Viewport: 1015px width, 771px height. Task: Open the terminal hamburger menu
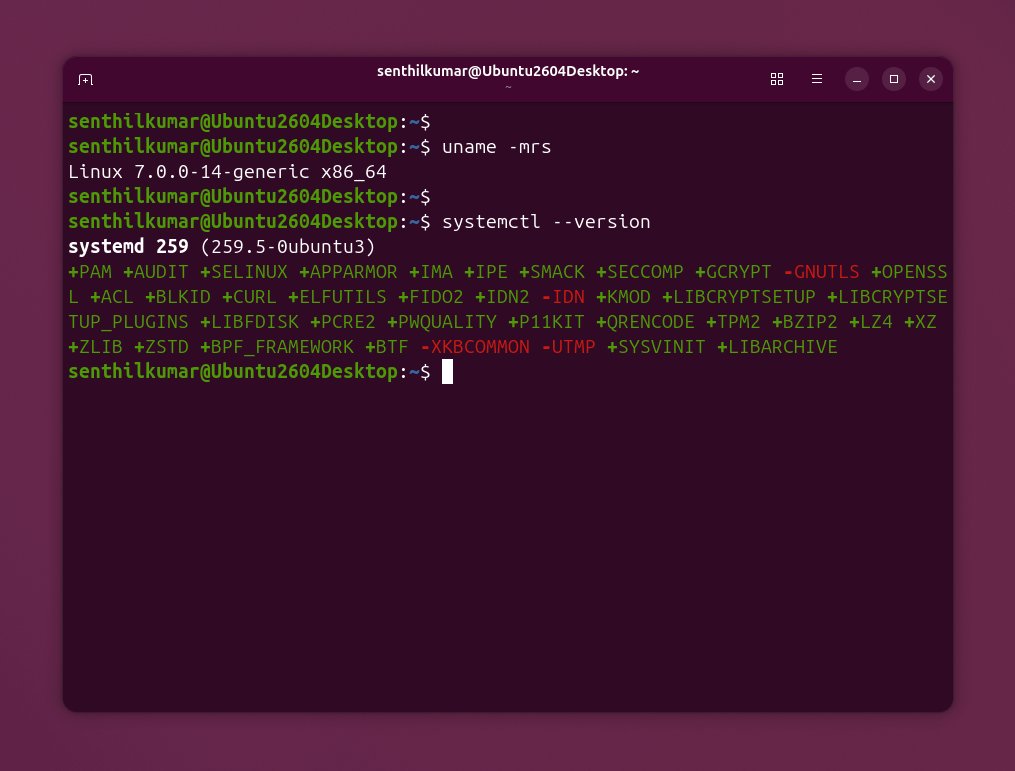click(x=817, y=79)
